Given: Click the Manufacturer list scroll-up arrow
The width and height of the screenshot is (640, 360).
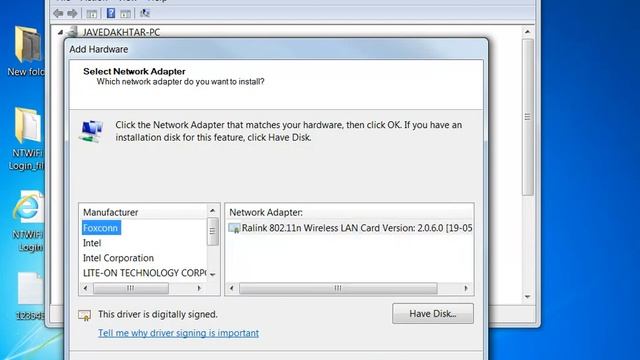Looking at the screenshot, I should (x=212, y=211).
